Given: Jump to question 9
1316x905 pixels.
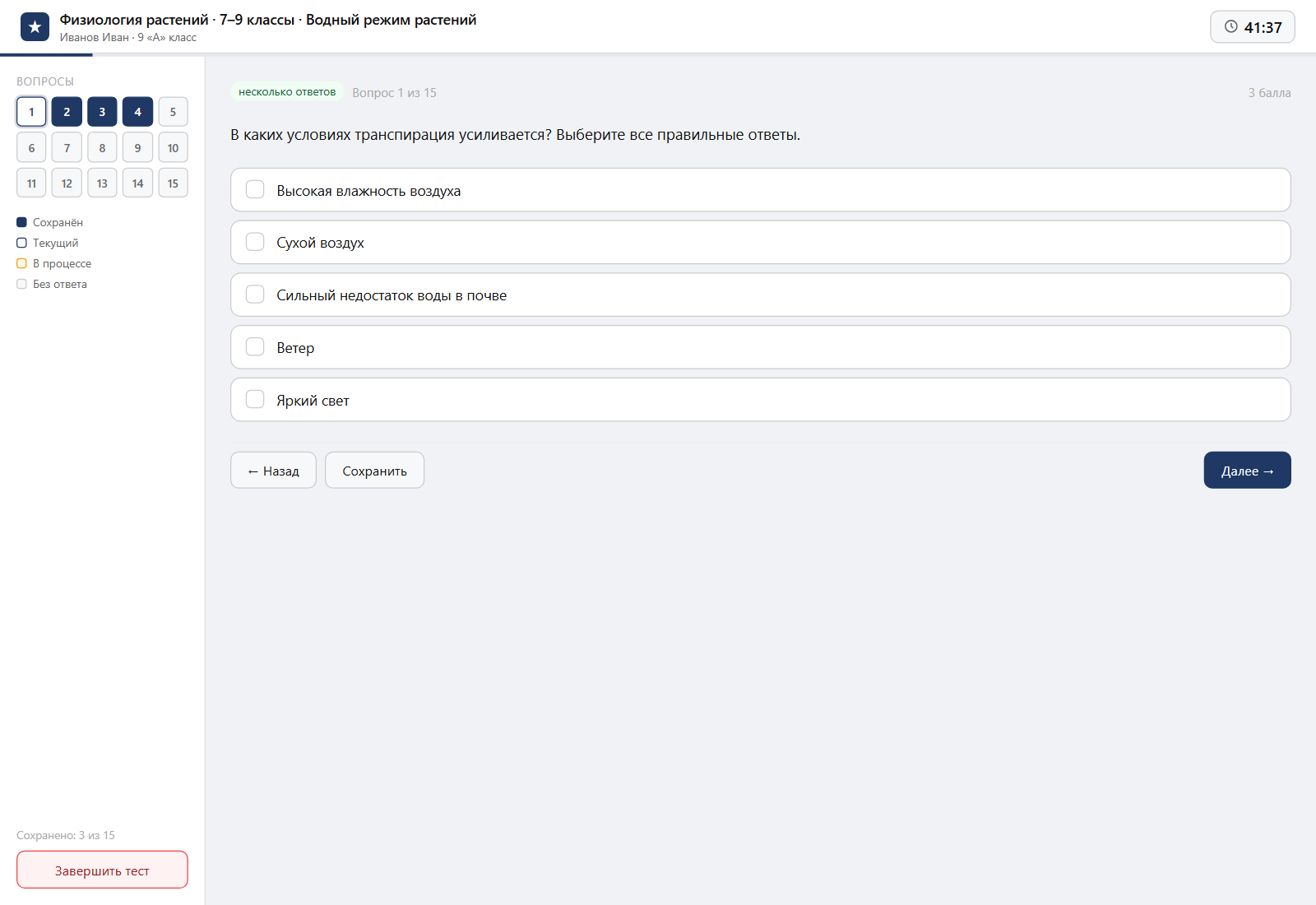Looking at the screenshot, I should 137,148.
